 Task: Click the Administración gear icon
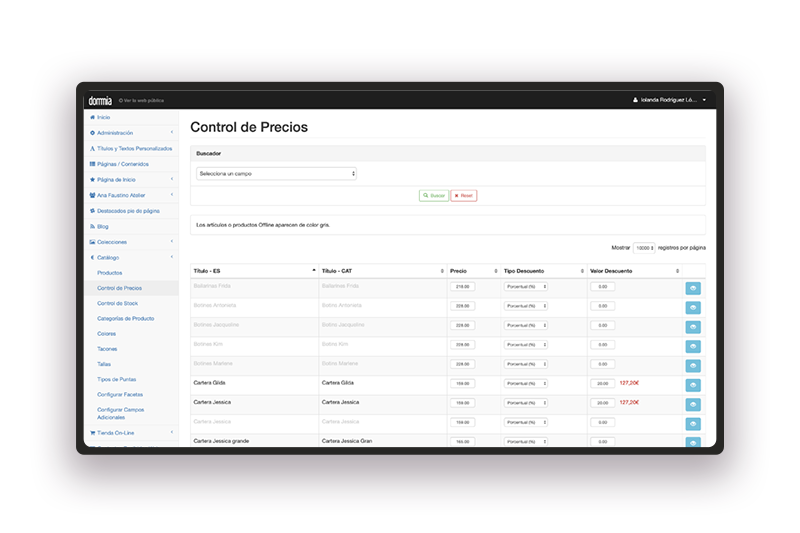tap(92, 133)
